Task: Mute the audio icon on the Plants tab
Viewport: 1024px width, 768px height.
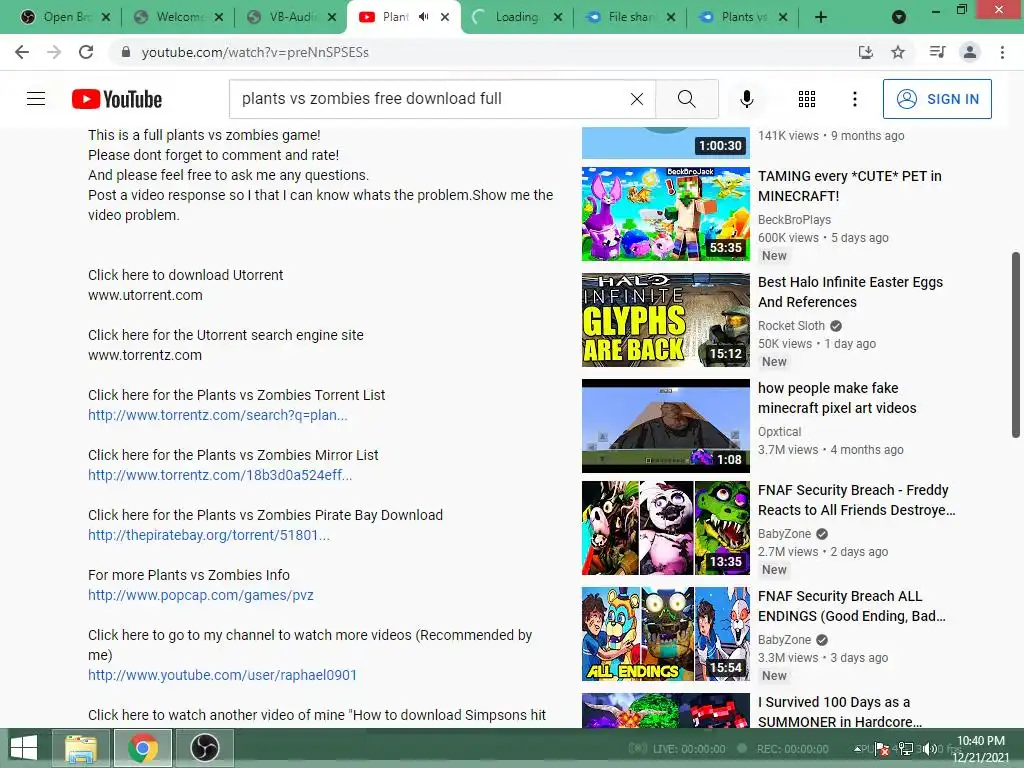Action: [424, 17]
